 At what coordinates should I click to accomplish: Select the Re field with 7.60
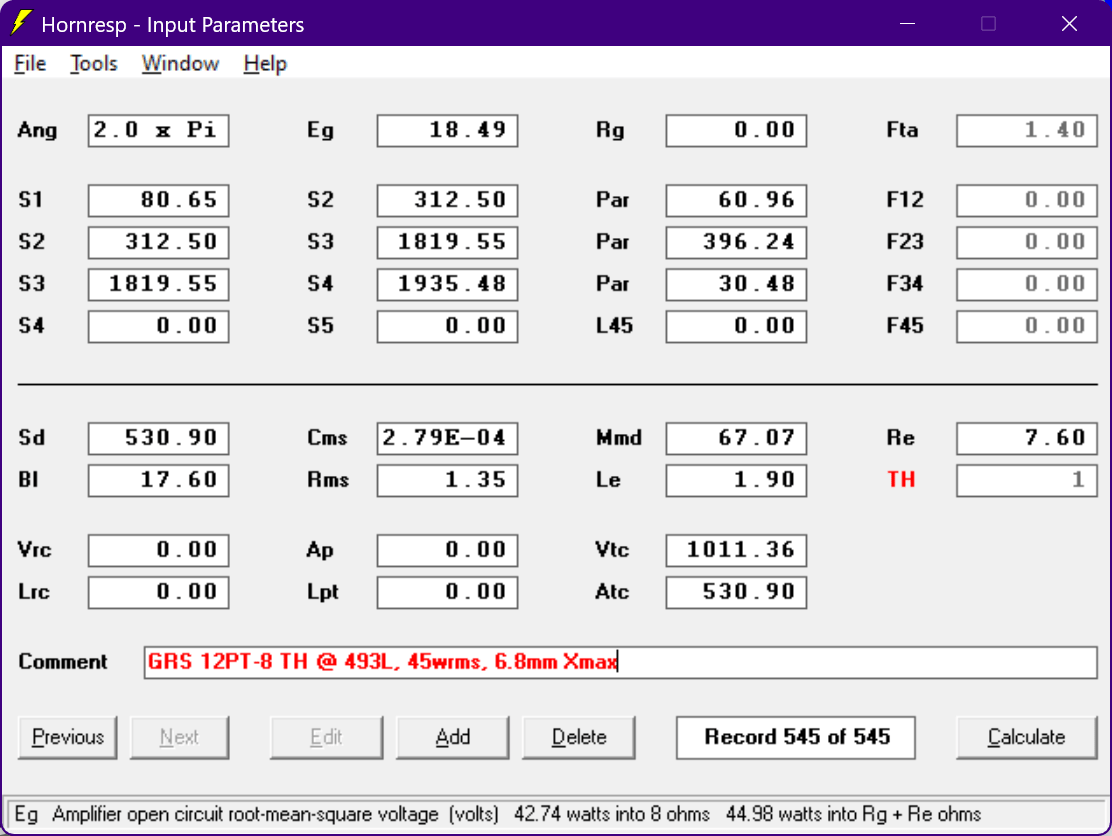point(1026,438)
